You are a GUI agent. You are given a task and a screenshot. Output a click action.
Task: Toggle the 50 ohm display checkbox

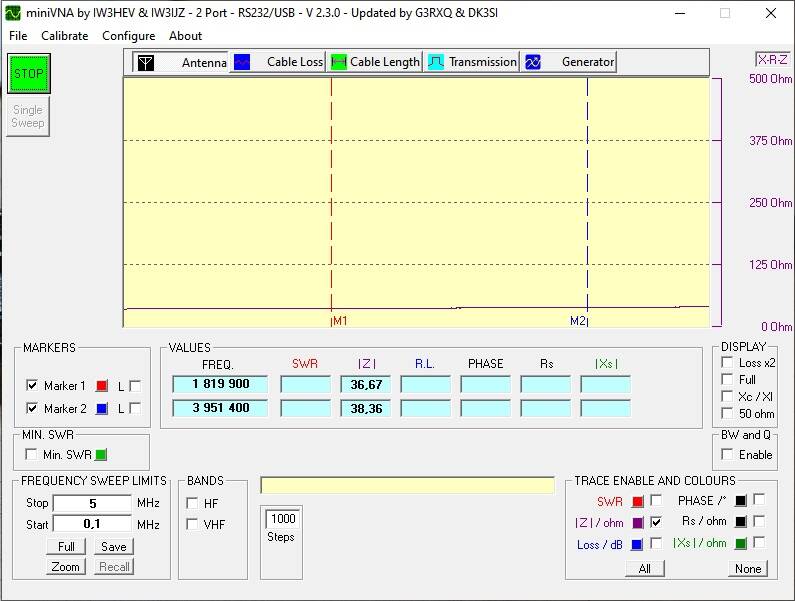pyautogui.click(x=728, y=414)
